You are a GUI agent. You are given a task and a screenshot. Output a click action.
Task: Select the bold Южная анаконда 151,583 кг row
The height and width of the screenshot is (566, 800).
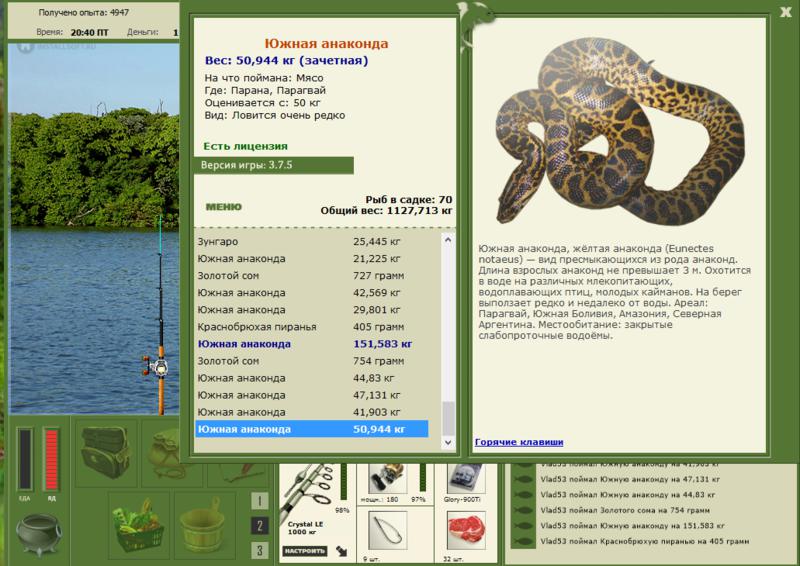[x=312, y=344]
